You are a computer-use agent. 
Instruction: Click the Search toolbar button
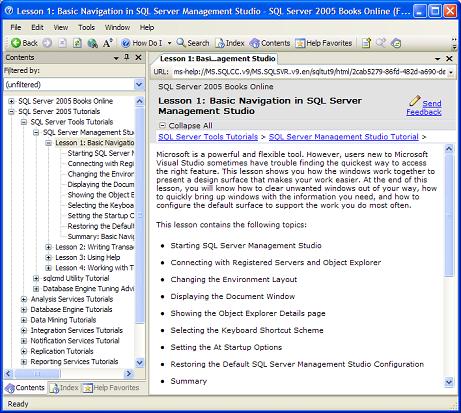coord(193,43)
